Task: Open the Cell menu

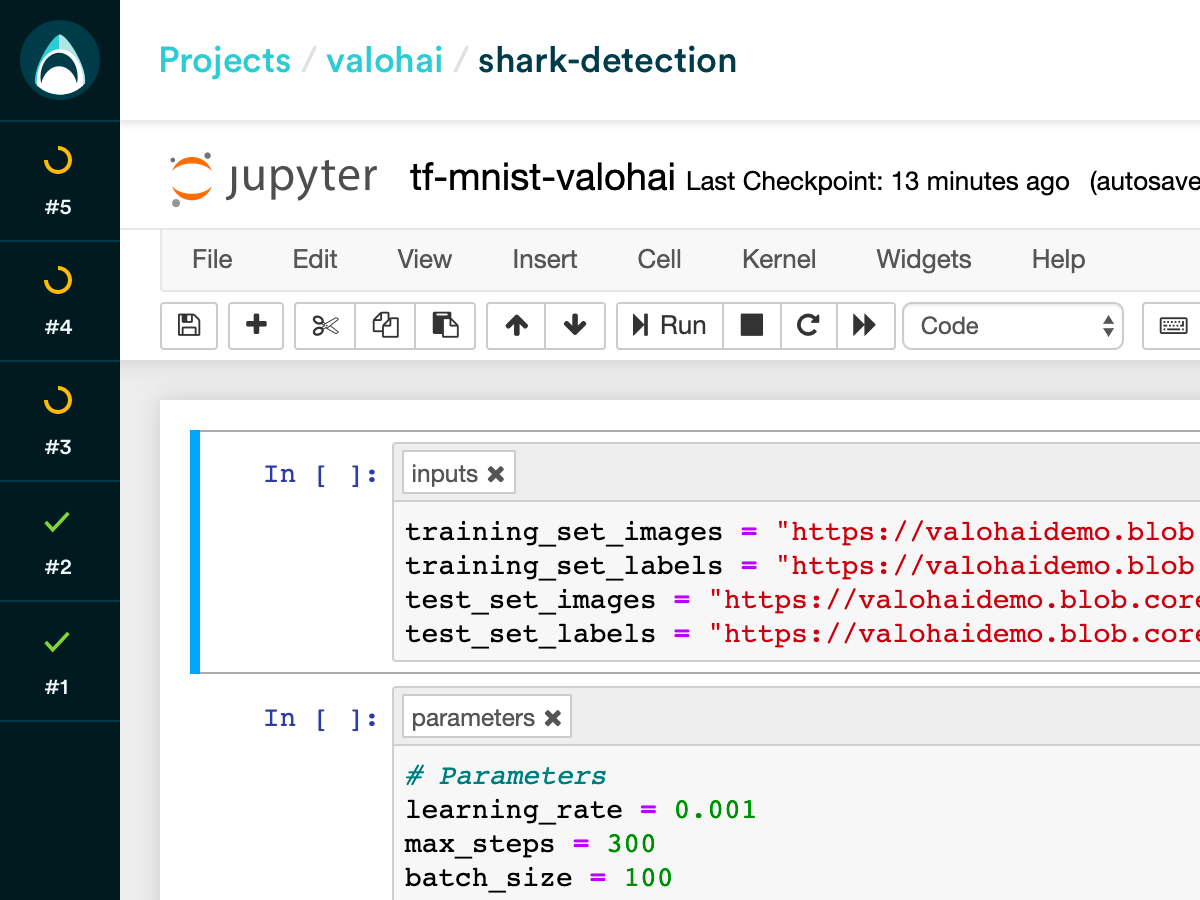Action: pyautogui.click(x=659, y=259)
